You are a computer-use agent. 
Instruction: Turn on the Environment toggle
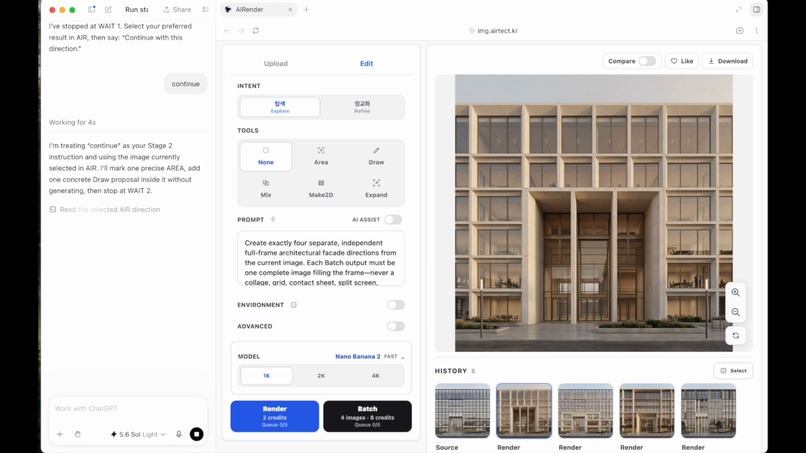click(396, 305)
